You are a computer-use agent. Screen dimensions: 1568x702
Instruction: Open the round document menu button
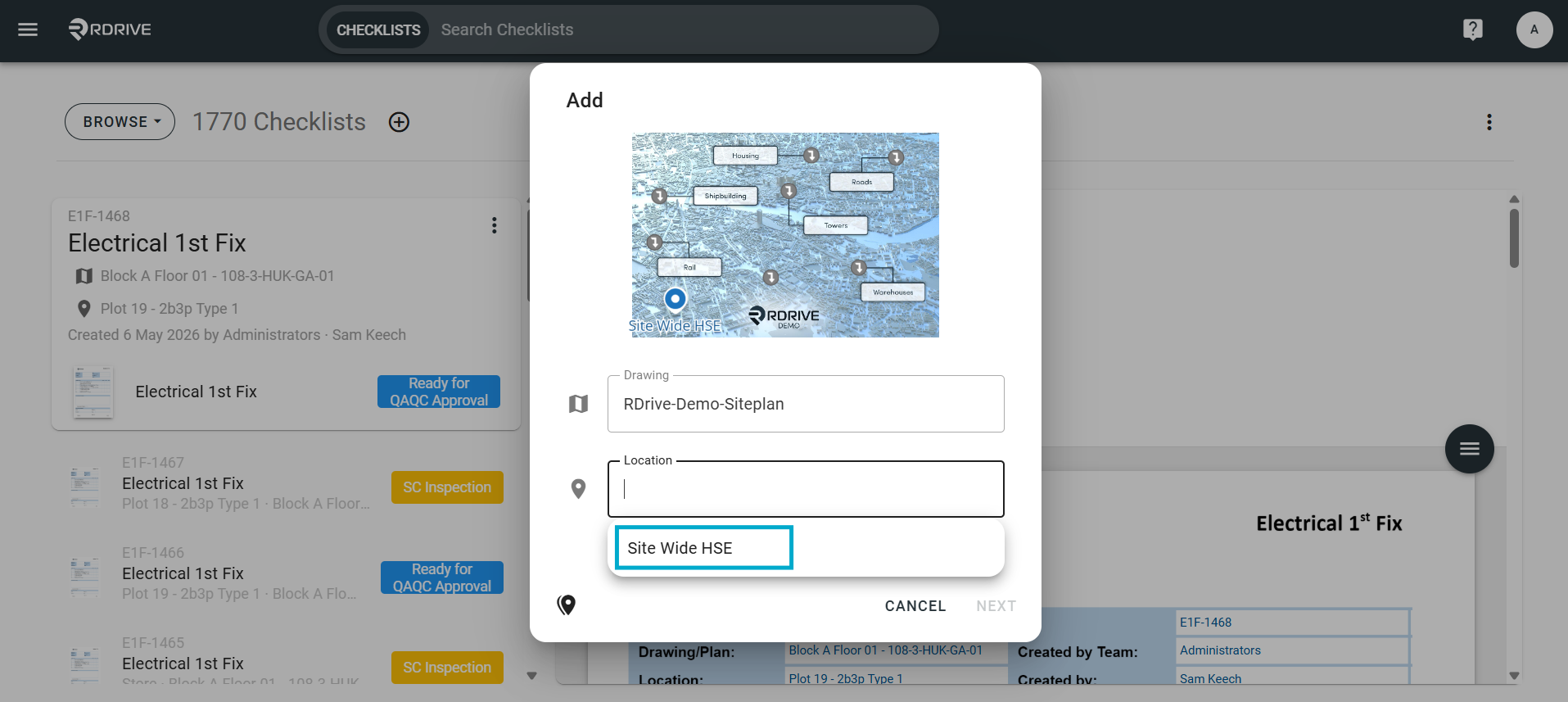[x=1469, y=449]
